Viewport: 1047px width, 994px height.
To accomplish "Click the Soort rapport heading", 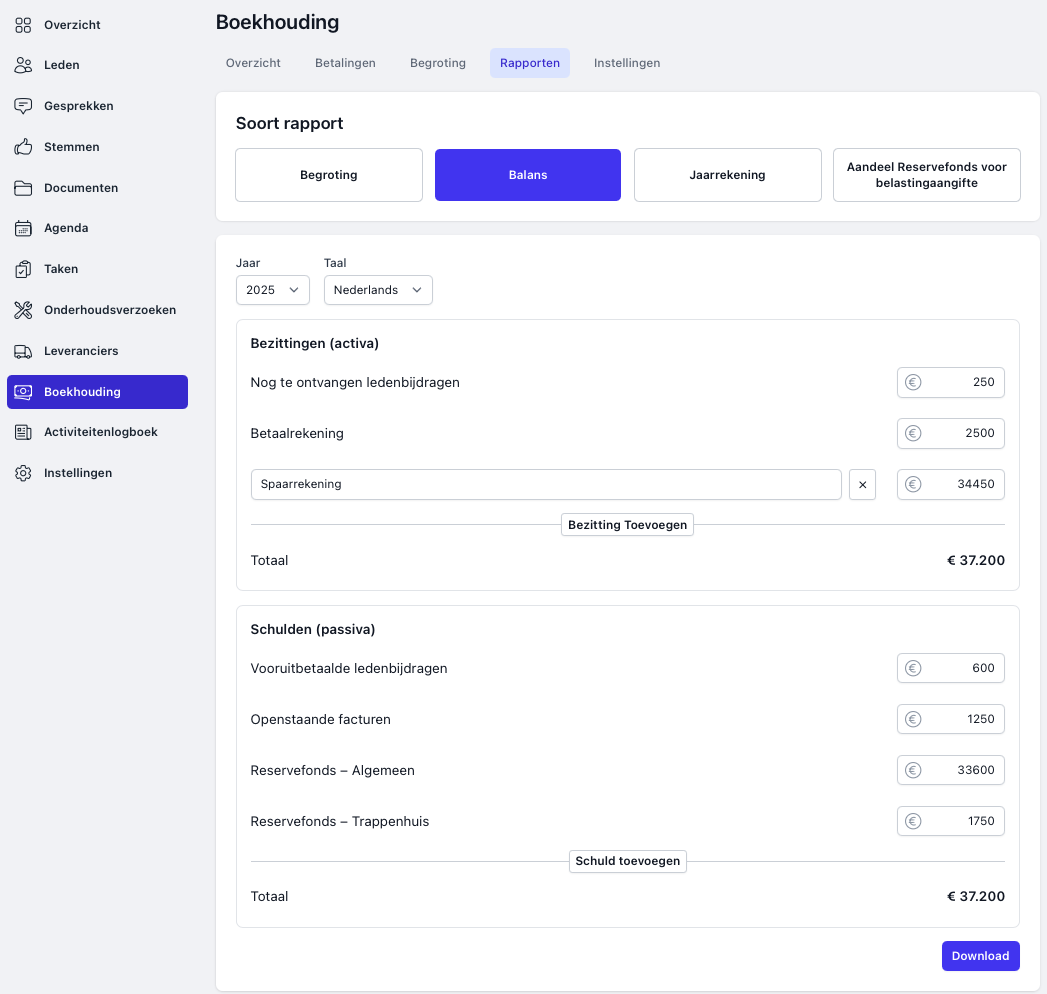I will [289, 123].
